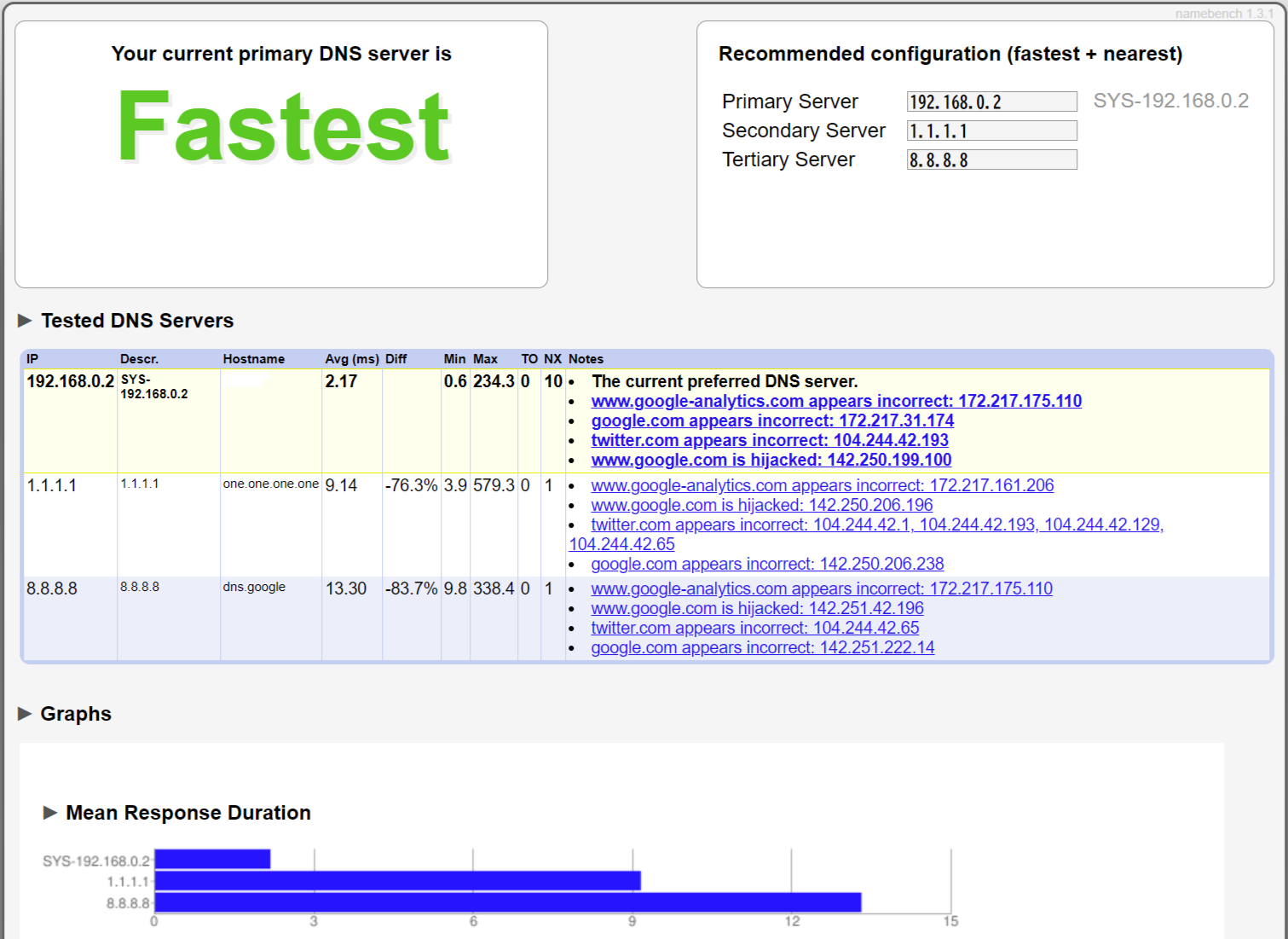Screen dimensions: 1288x939
Task: Open twitter.com incorrect 104.244.42.193 link
Action: coord(769,440)
